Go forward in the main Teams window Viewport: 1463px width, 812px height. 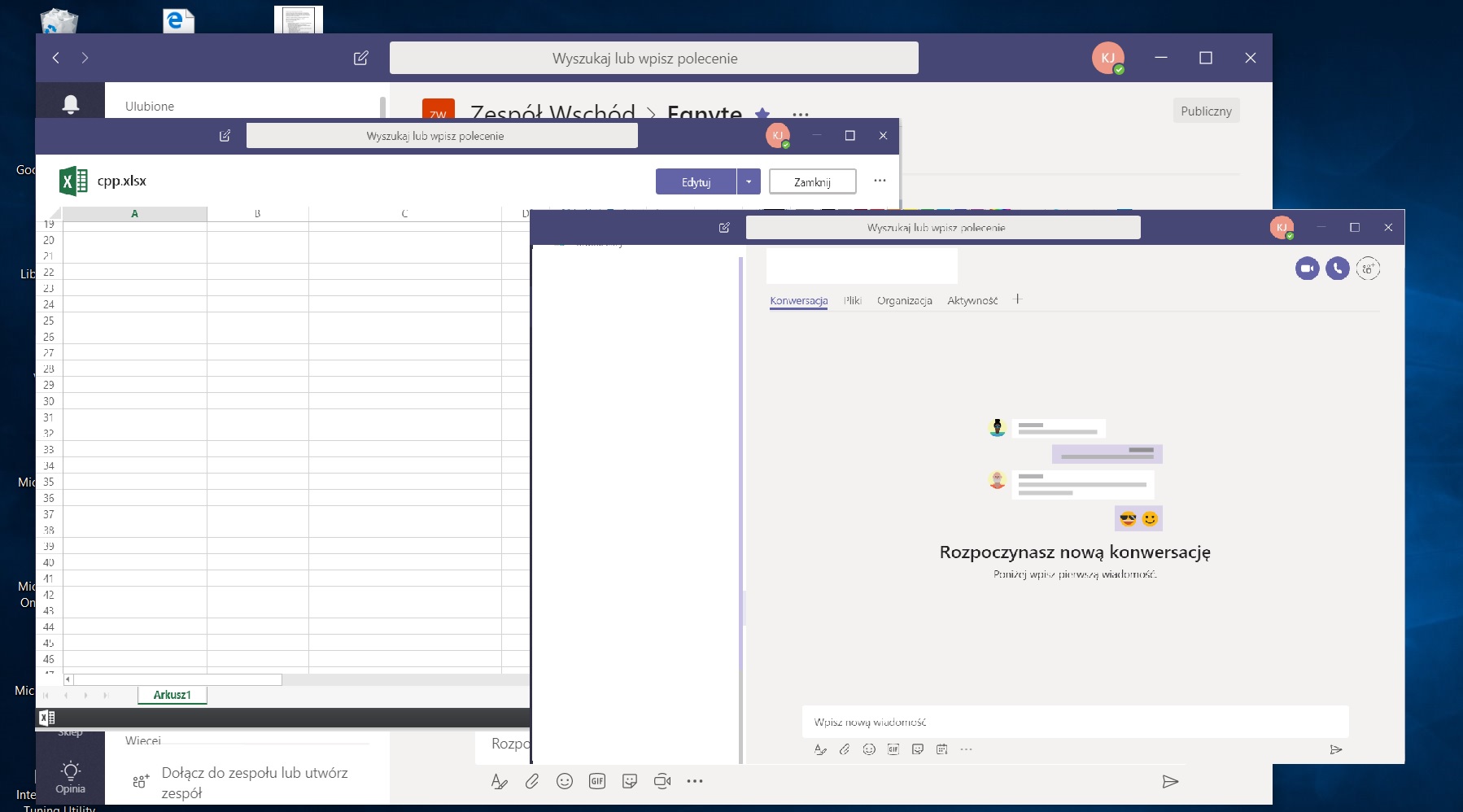(85, 58)
